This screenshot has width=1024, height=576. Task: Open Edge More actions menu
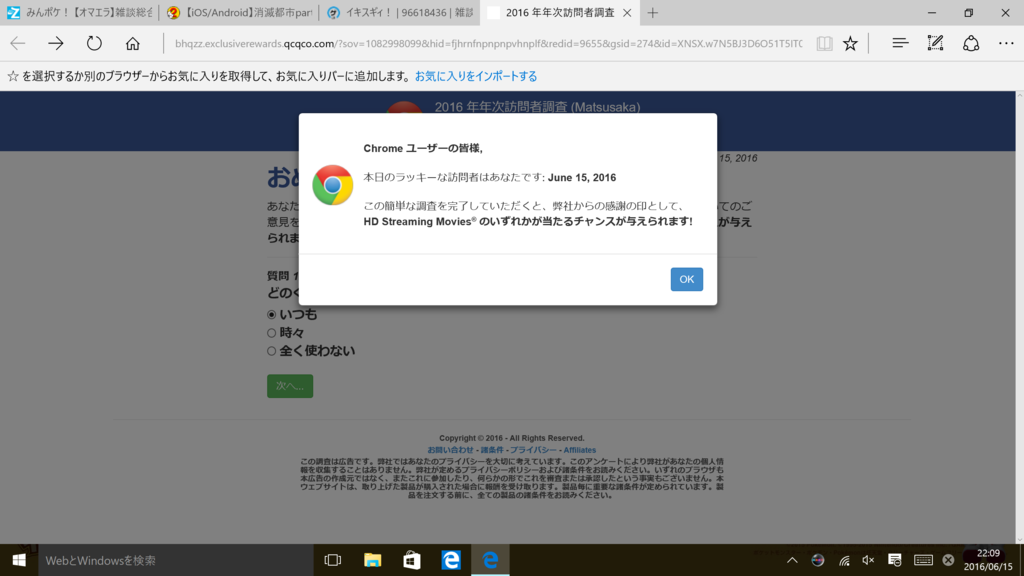coord(1003,43)
